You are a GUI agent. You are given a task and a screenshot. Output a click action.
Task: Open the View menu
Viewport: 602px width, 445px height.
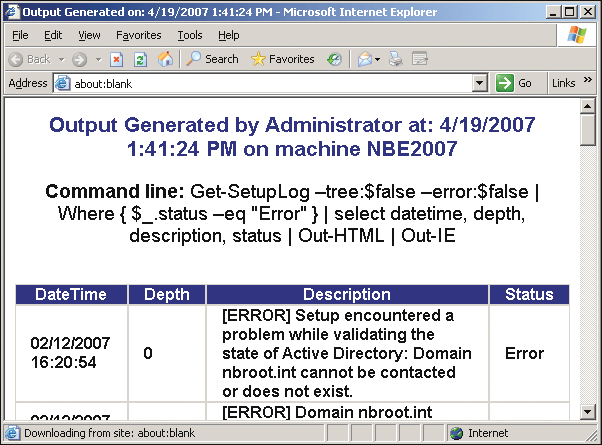pos(89,35)
